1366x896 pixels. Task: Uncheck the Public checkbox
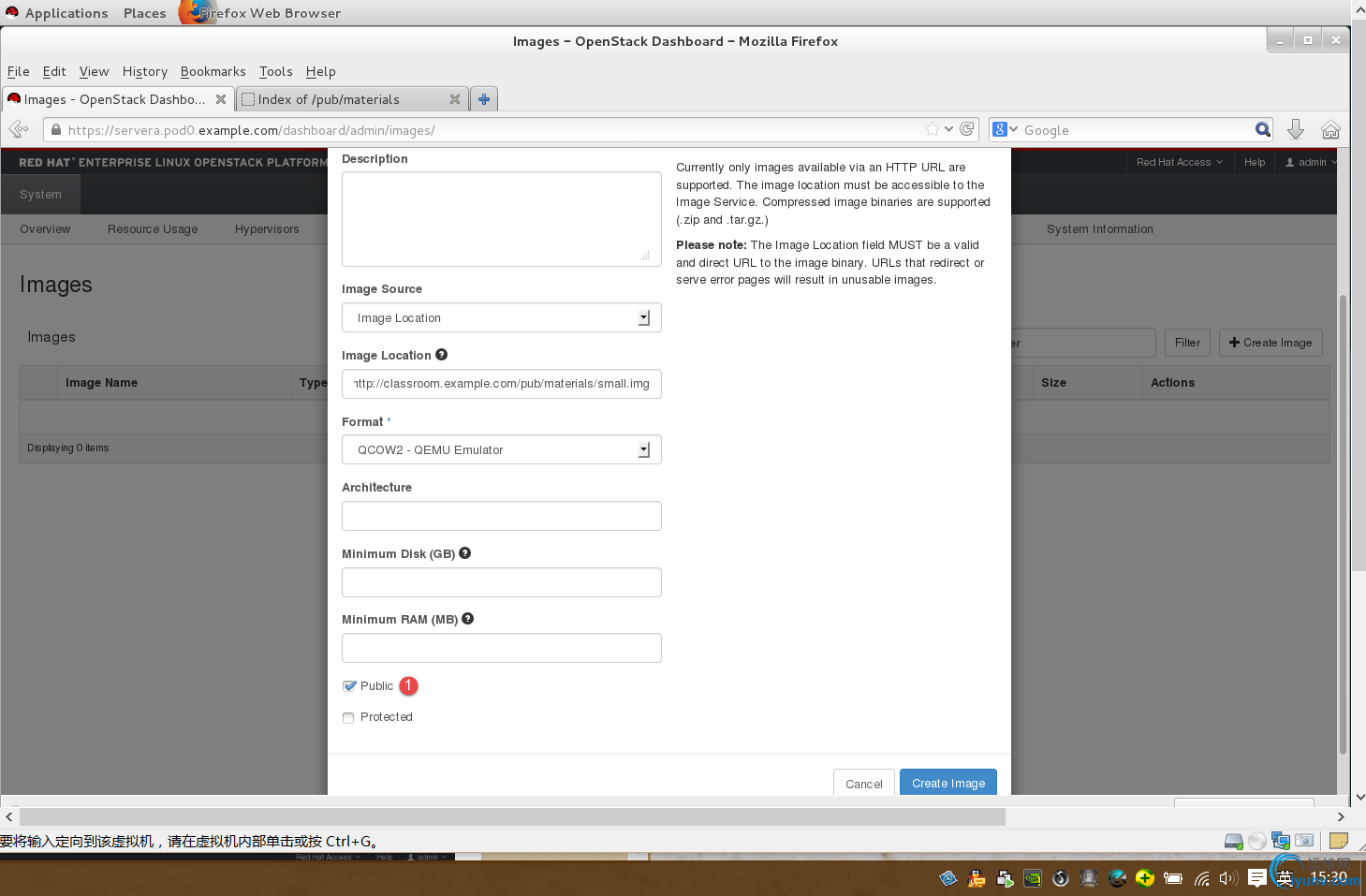coord(349,686)
